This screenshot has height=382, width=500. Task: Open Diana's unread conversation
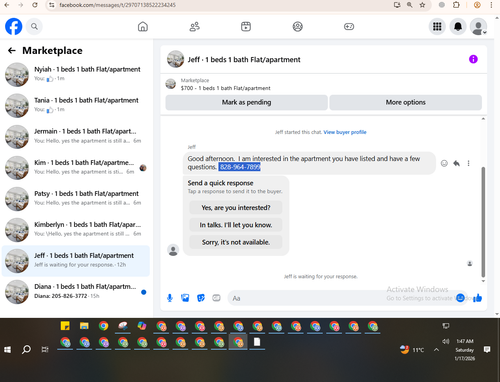click(x=76, y=291)
